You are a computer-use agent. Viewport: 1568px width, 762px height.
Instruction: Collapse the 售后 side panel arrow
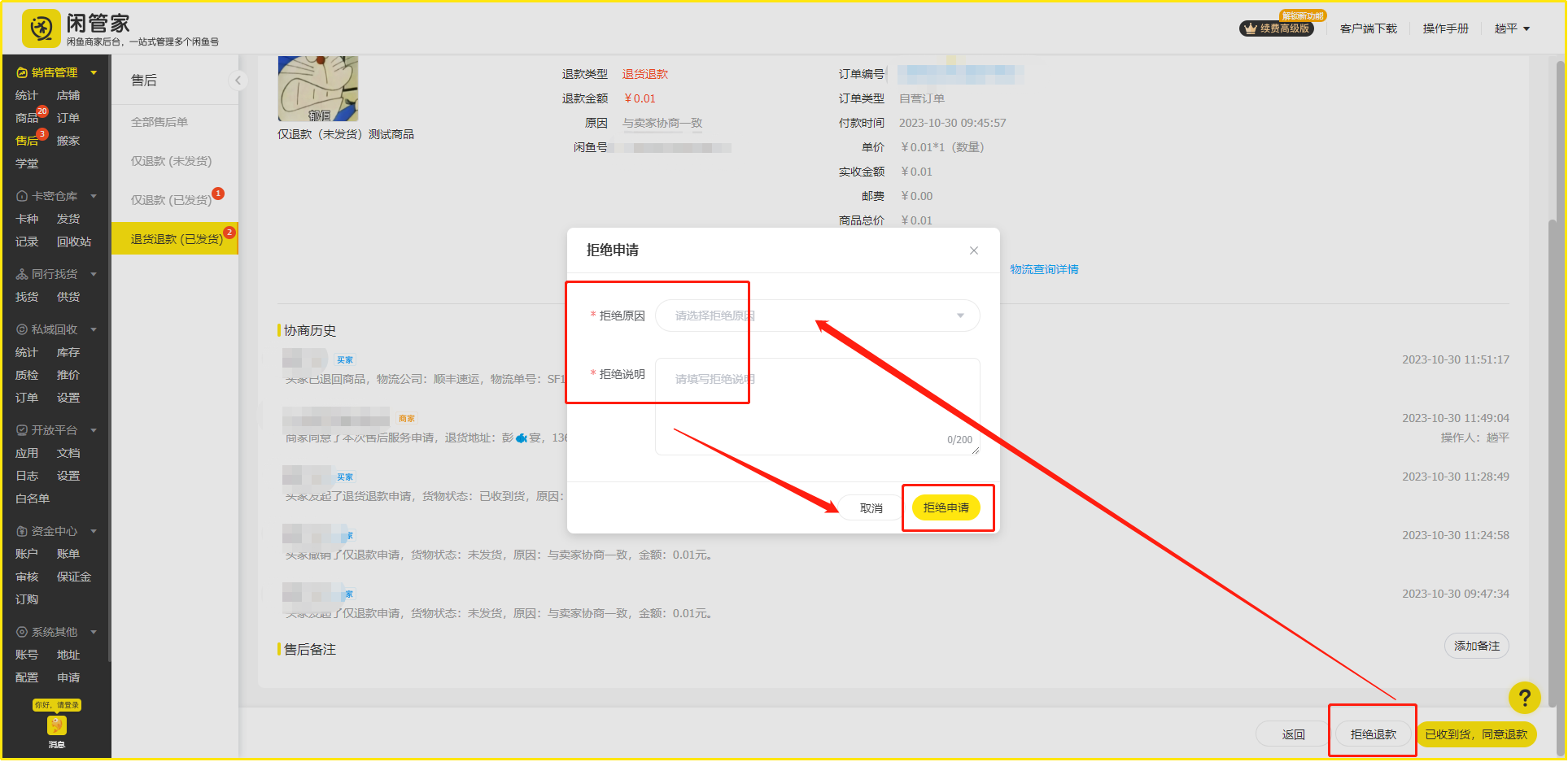click(238, 80)
